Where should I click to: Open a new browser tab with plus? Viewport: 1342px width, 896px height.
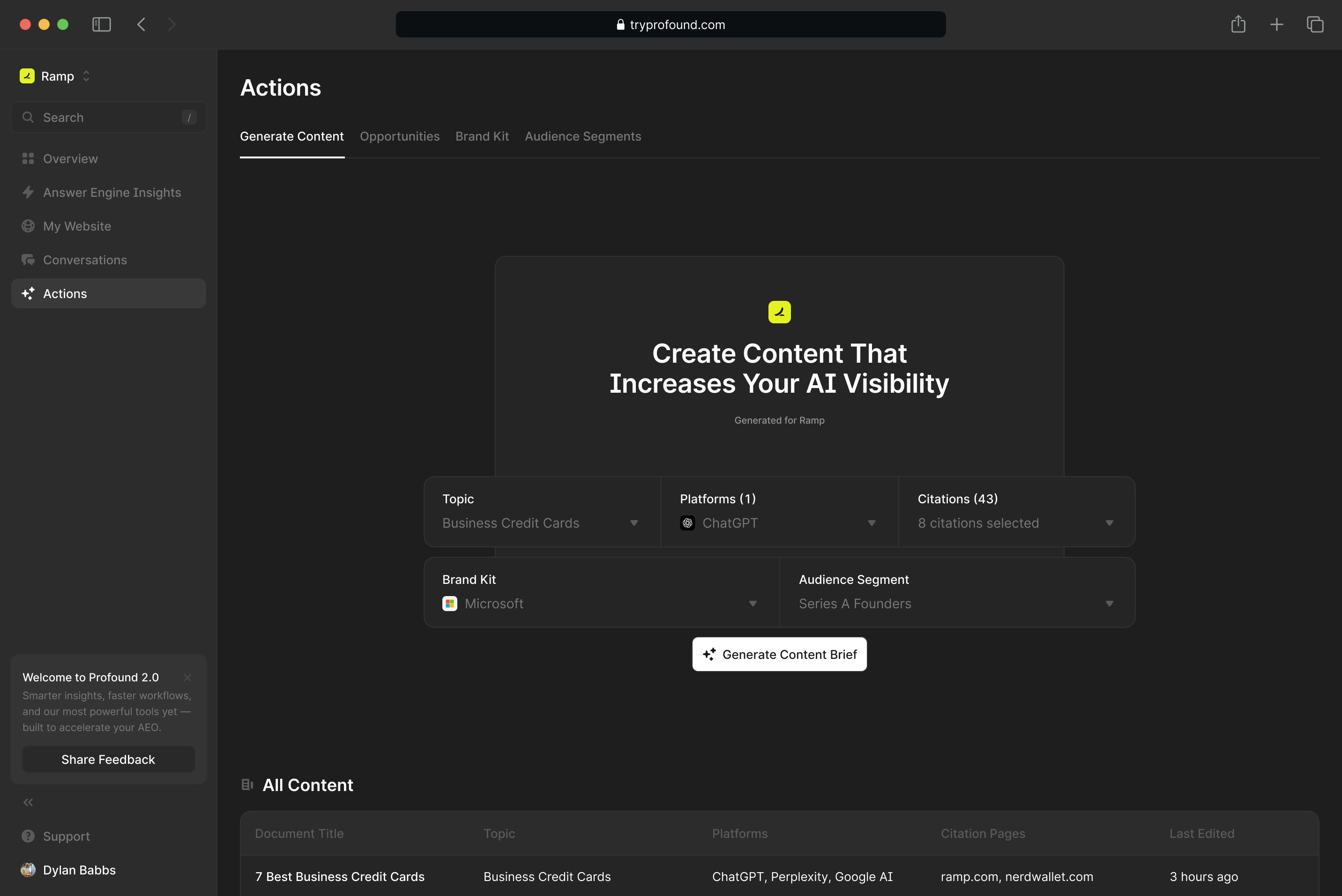pyautogui.click(x=1276, y=24)
